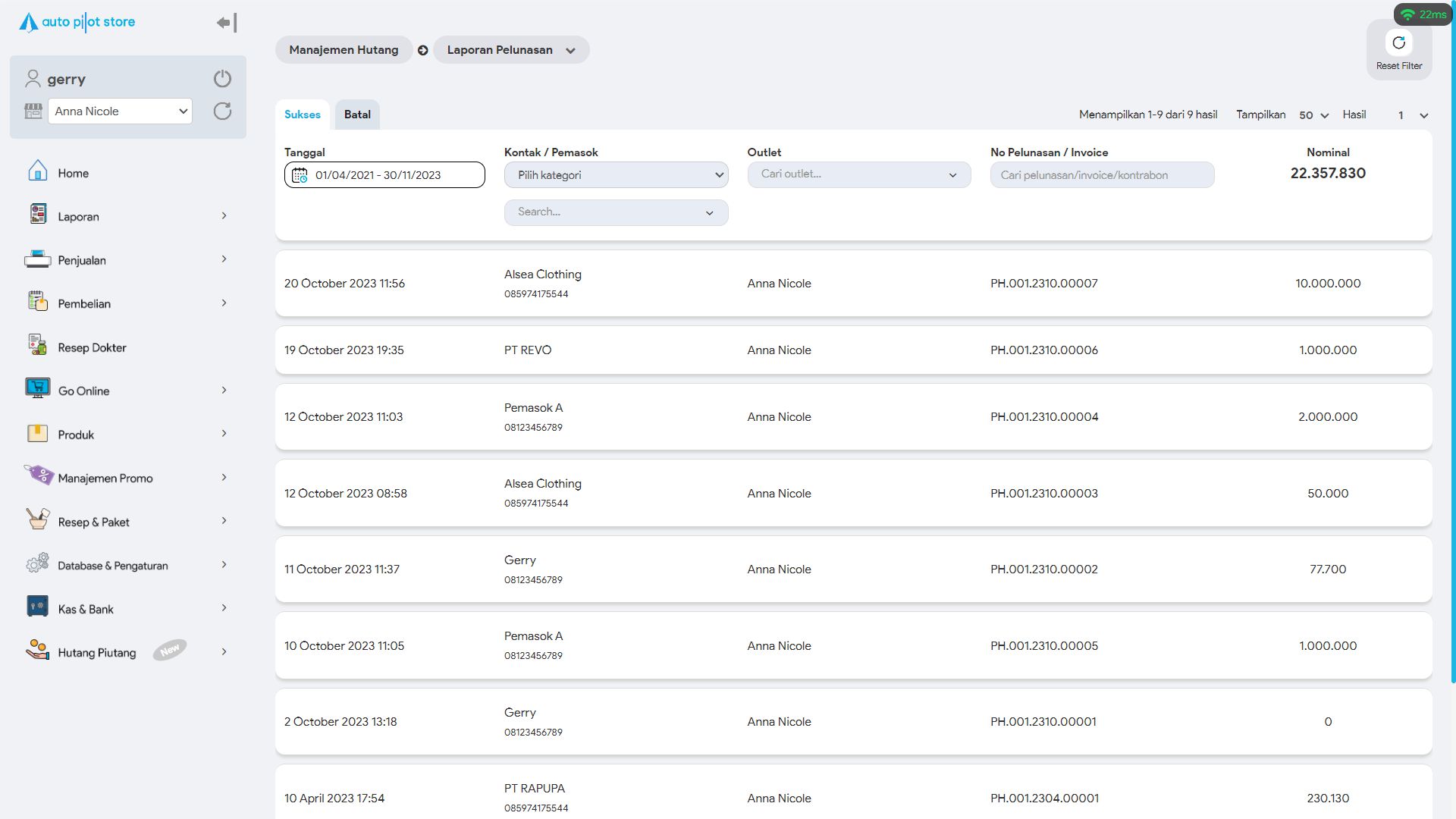Click the No Pelunasan / Invoice search field
Image resolution: width=1456 pixels, height=819 pixels.
pos(1101,175)
